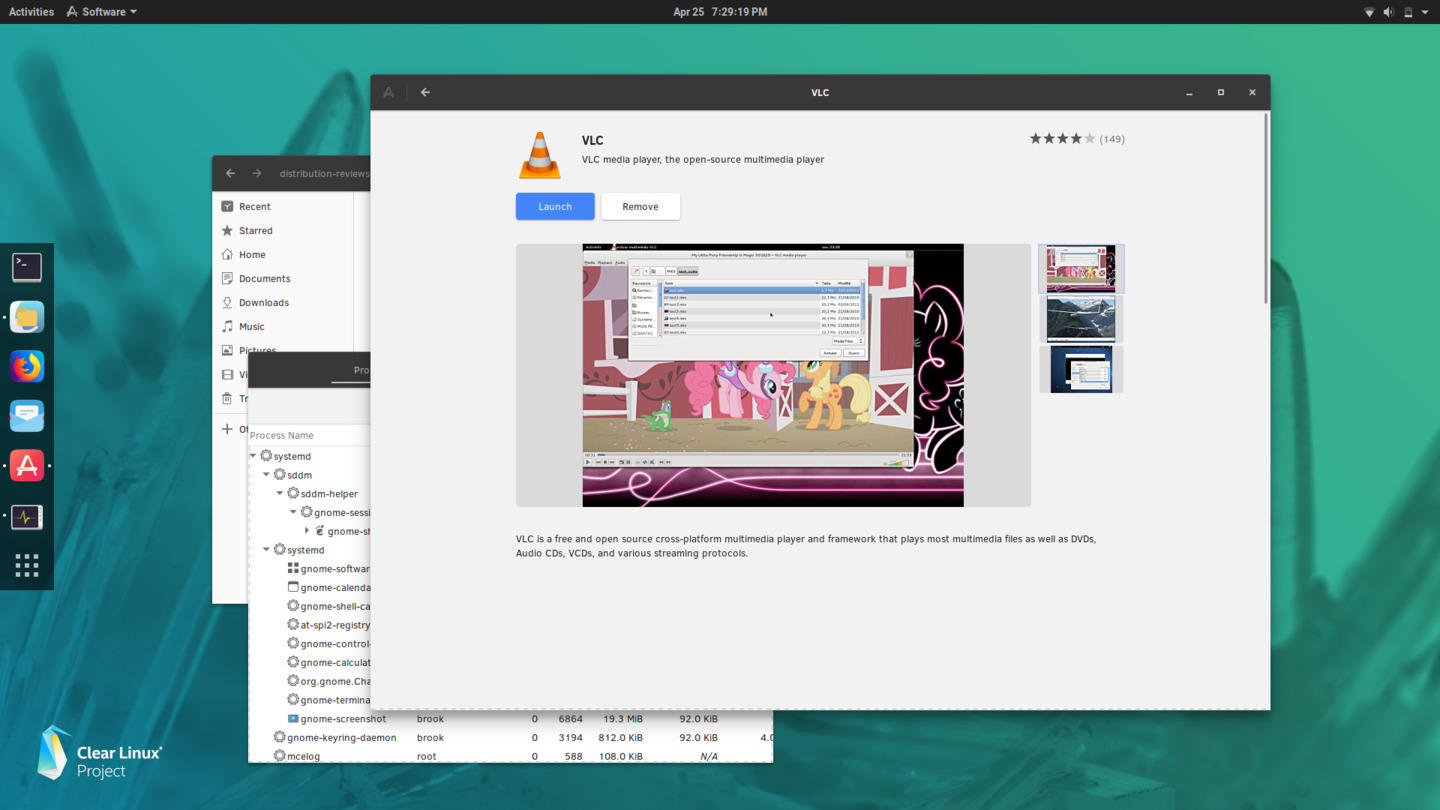
Task: Launch Firefox from the dock
Action: tap(27, 367)
